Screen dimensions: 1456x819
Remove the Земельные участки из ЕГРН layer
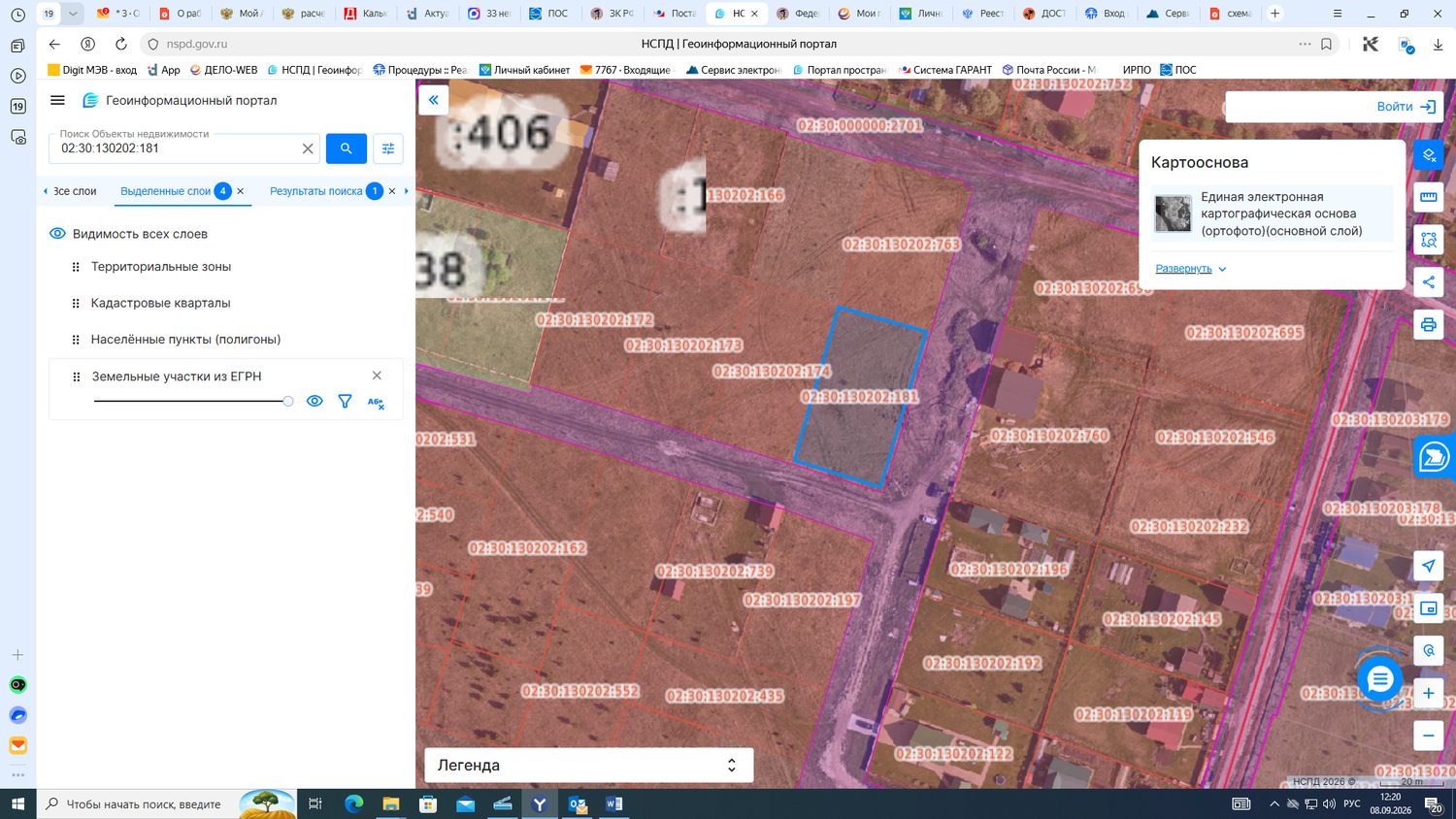[377, 376]
